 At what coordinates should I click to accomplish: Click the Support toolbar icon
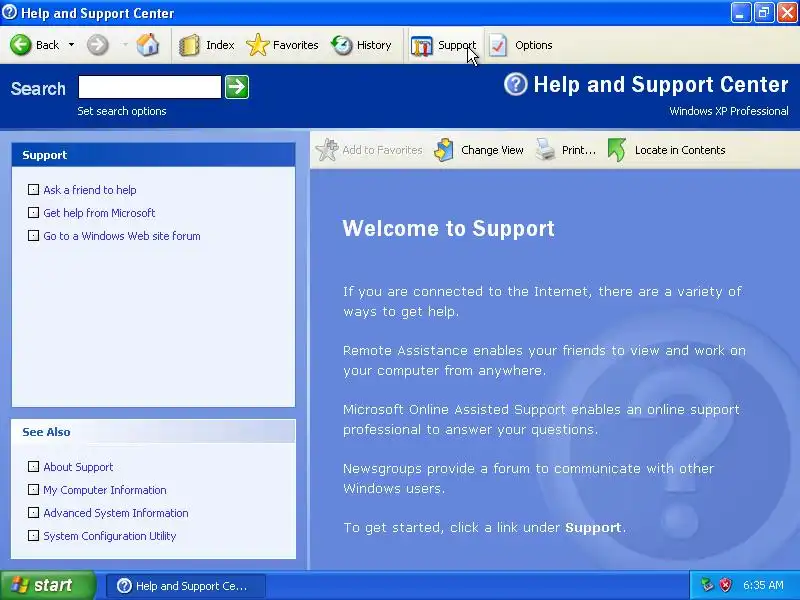pyautogui.click(x=421, y=45)
